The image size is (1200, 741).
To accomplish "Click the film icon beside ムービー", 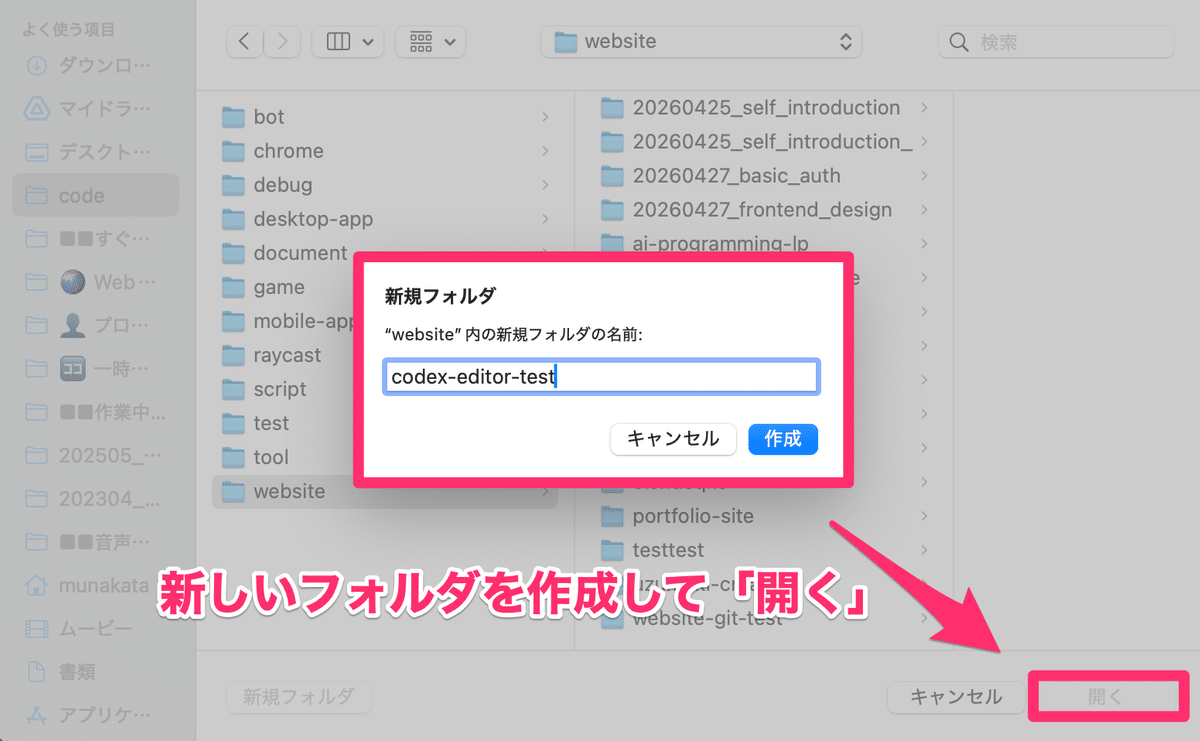I will [36, 628].
